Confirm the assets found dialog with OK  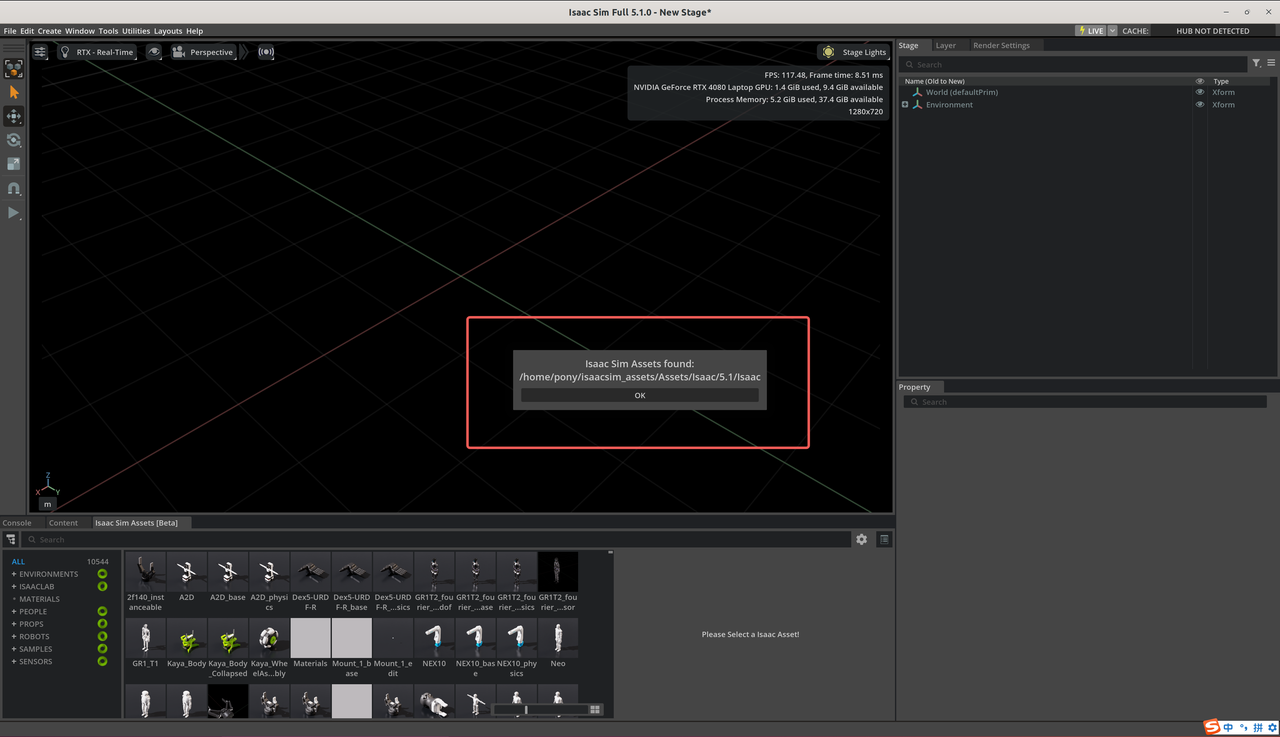(640, 395)
